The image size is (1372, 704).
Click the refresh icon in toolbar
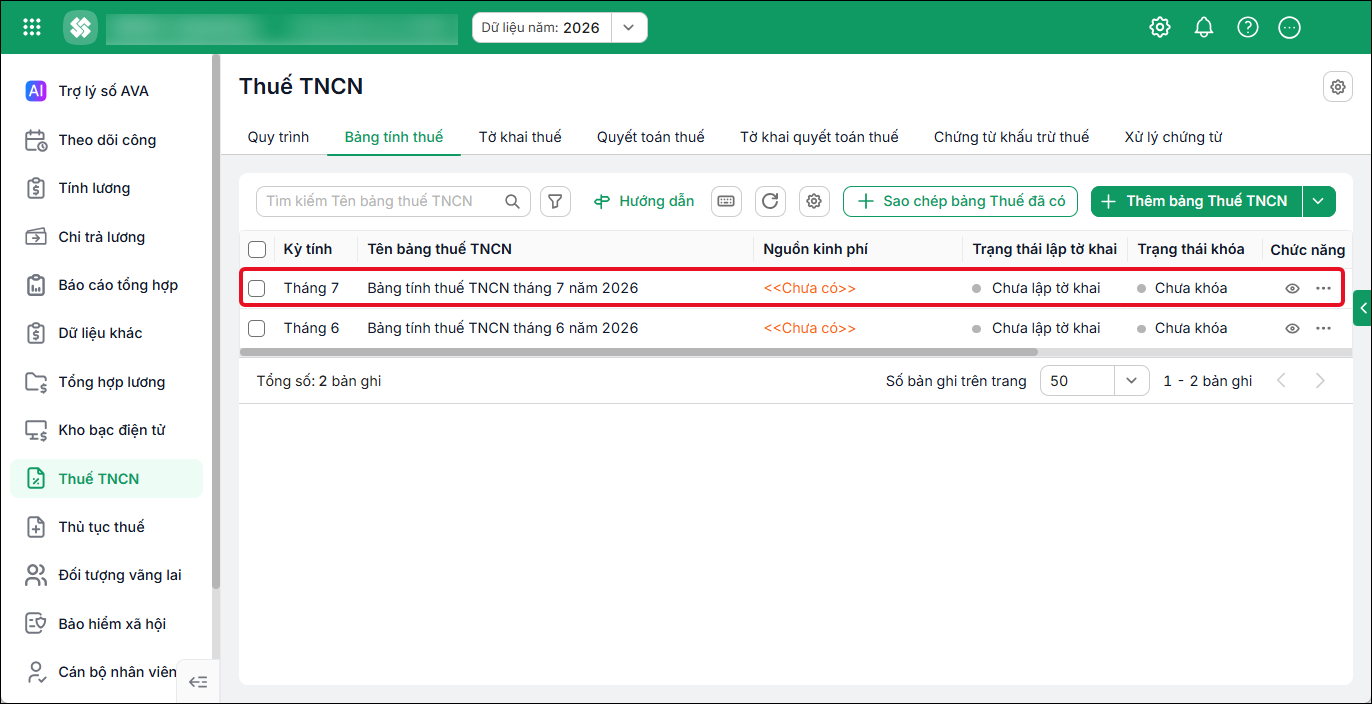770,201
